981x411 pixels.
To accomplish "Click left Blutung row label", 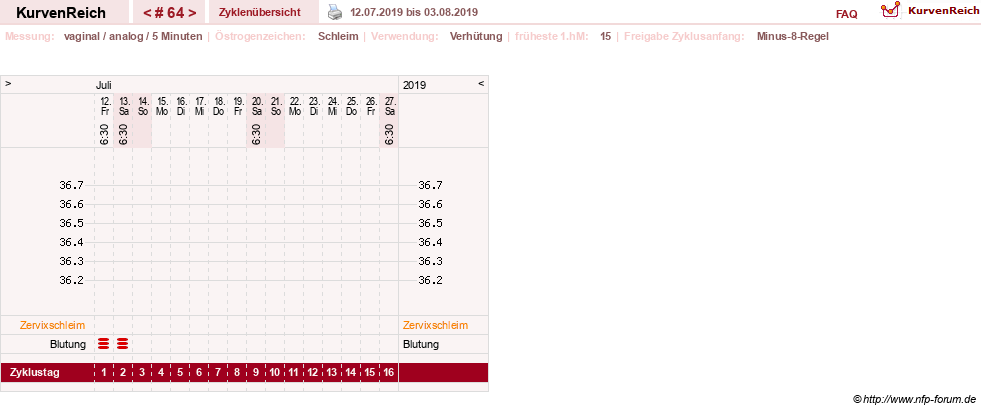I will (x=68, y=344).
